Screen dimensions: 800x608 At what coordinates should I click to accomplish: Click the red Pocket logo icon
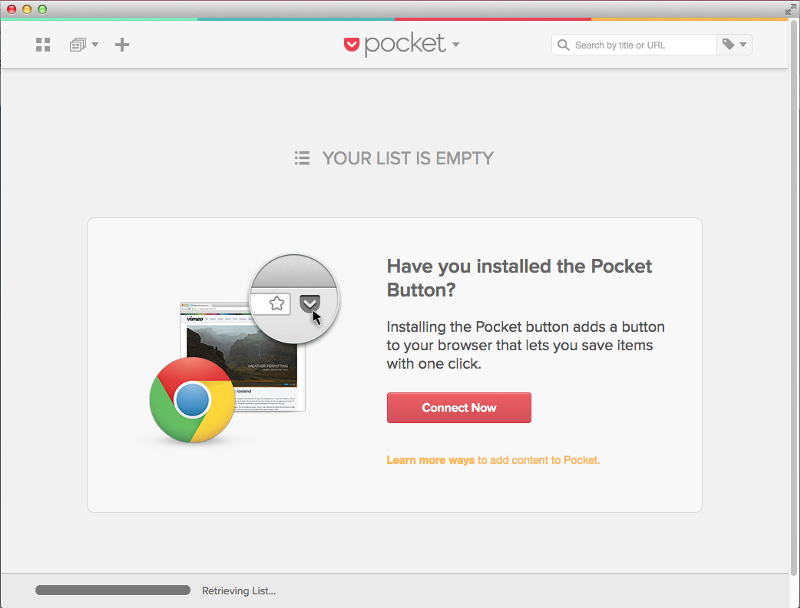[x=351, y=44]
